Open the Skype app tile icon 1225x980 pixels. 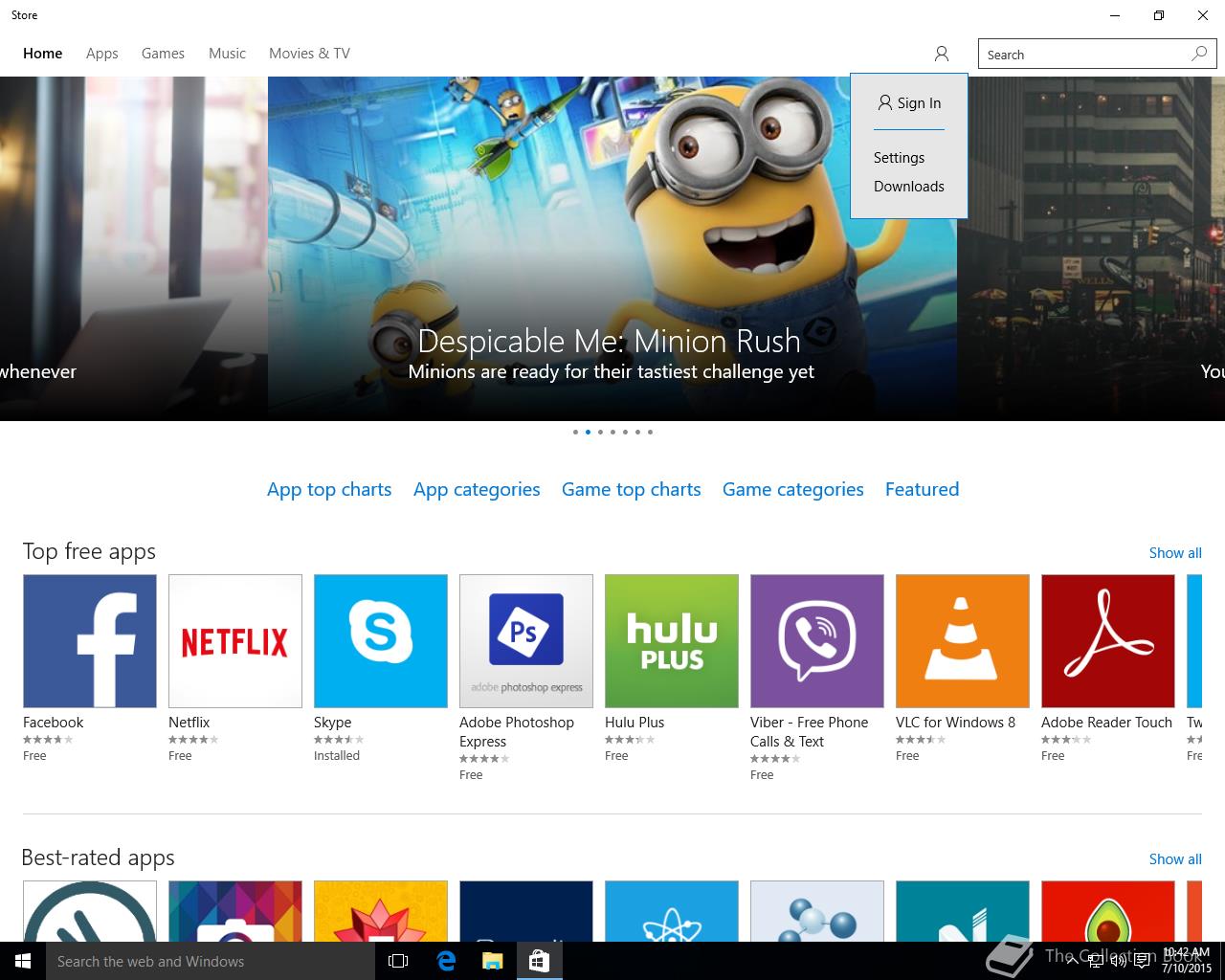coord(381,641)
